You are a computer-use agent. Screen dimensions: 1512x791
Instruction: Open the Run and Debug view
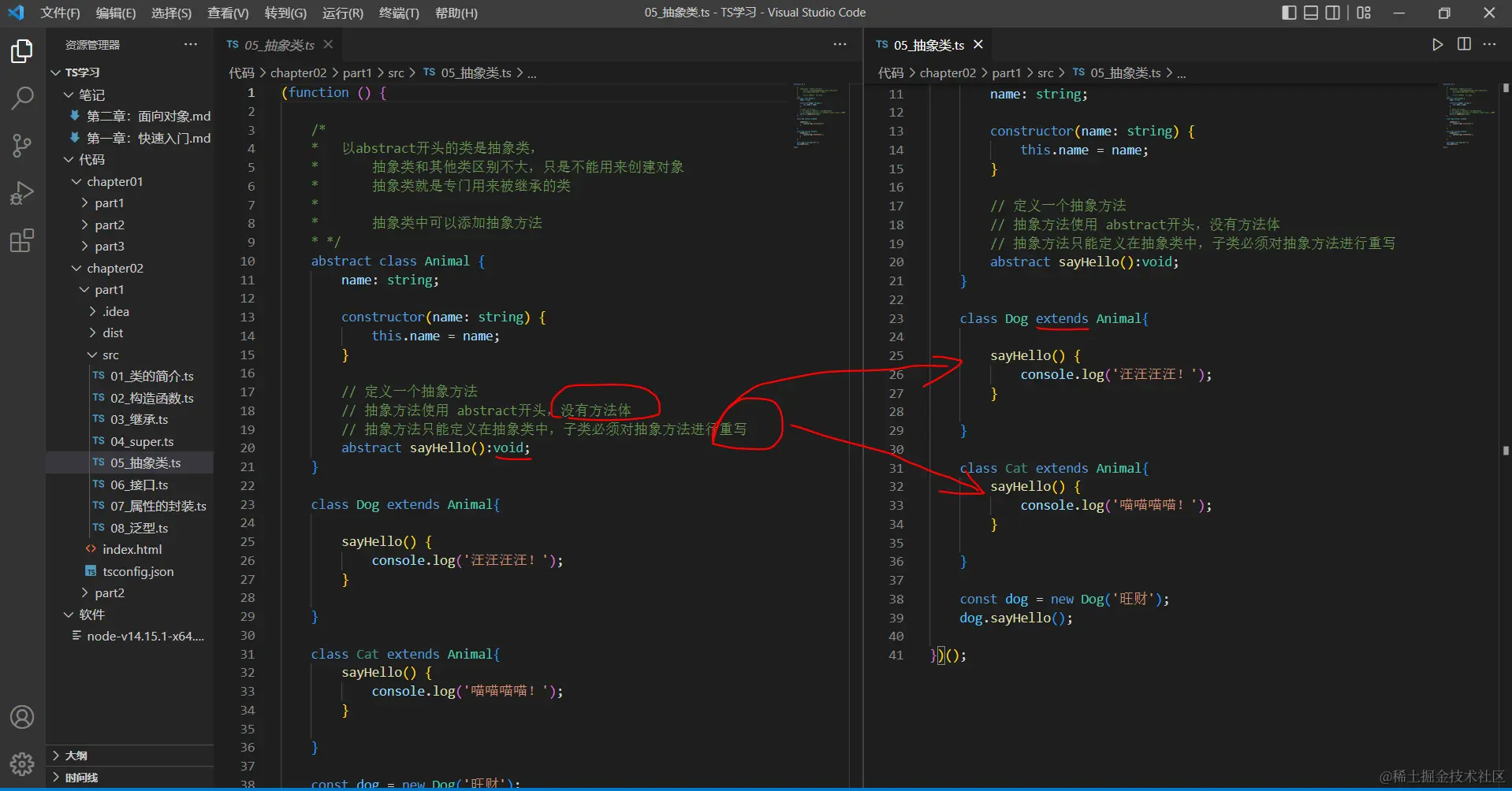(22, 193)
